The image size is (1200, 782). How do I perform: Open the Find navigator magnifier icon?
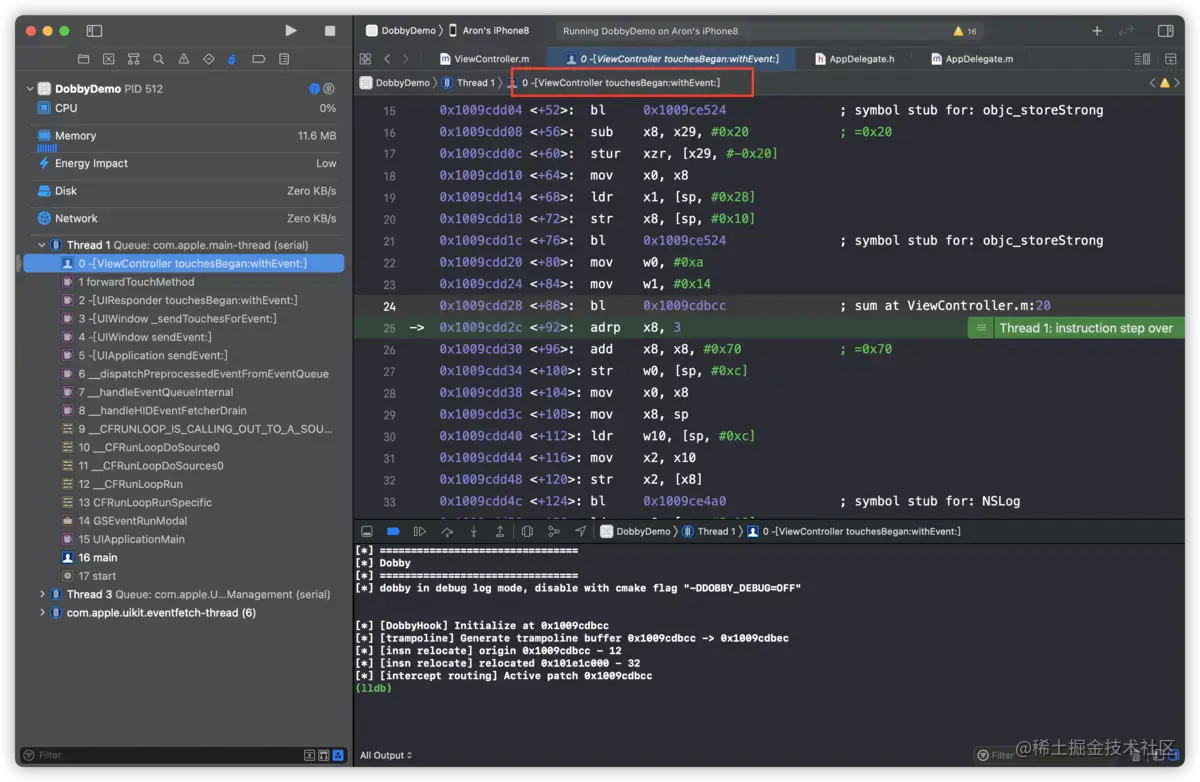(x=159, y=59)
